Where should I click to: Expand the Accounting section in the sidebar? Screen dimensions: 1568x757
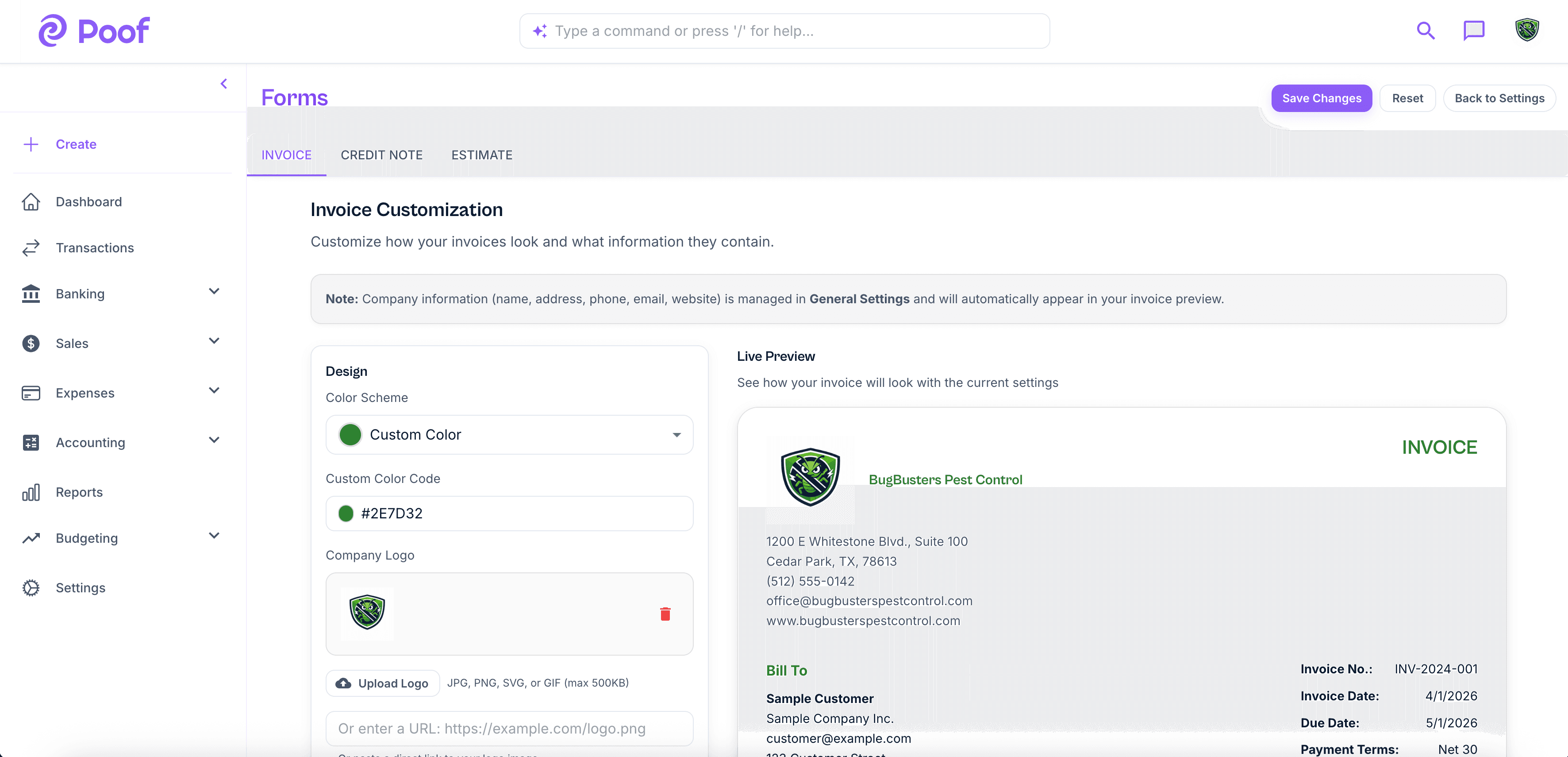click(x=214, y=440)
